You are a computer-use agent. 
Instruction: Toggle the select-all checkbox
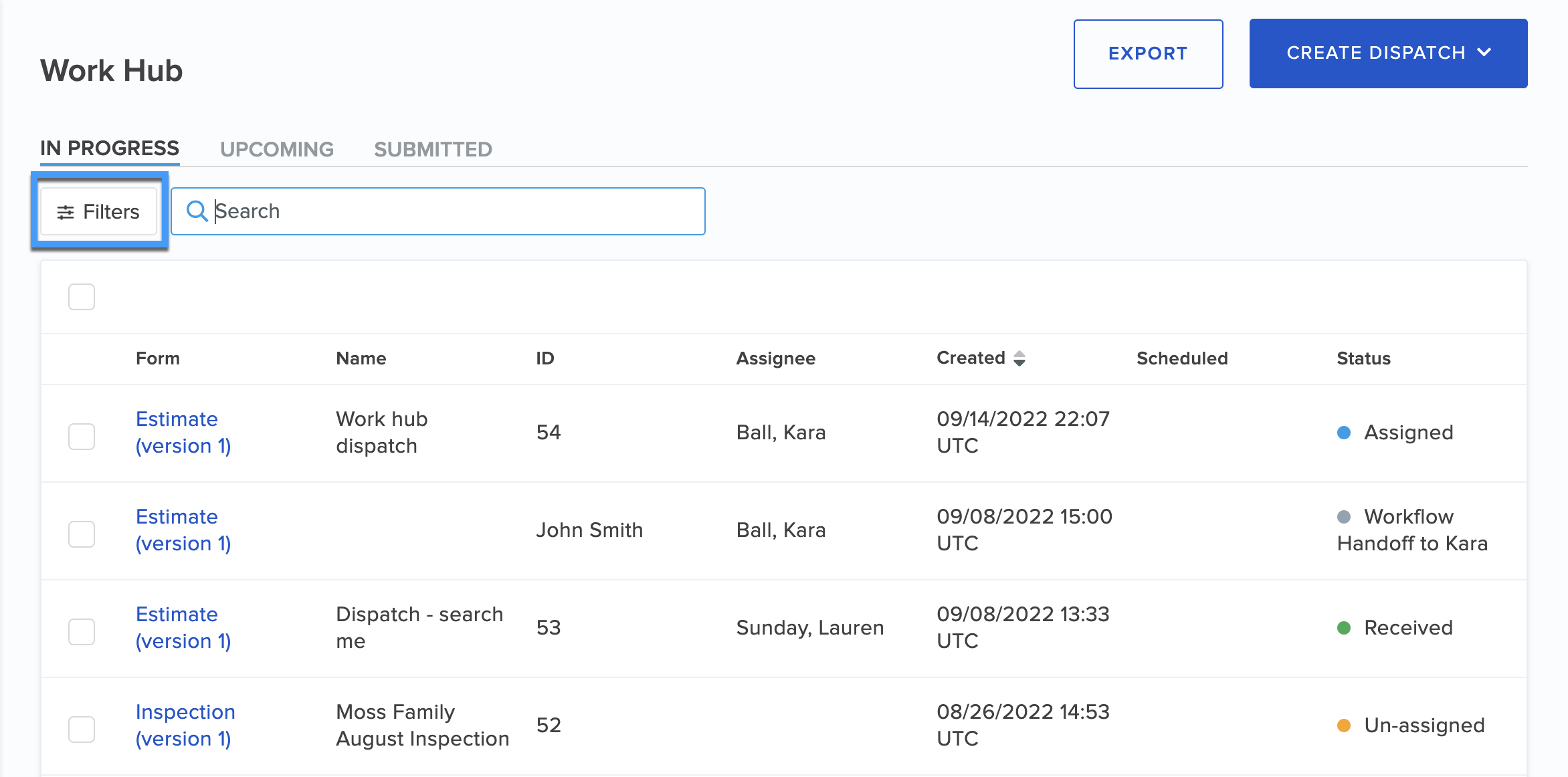pyautogui.click(x=82, y=297)
